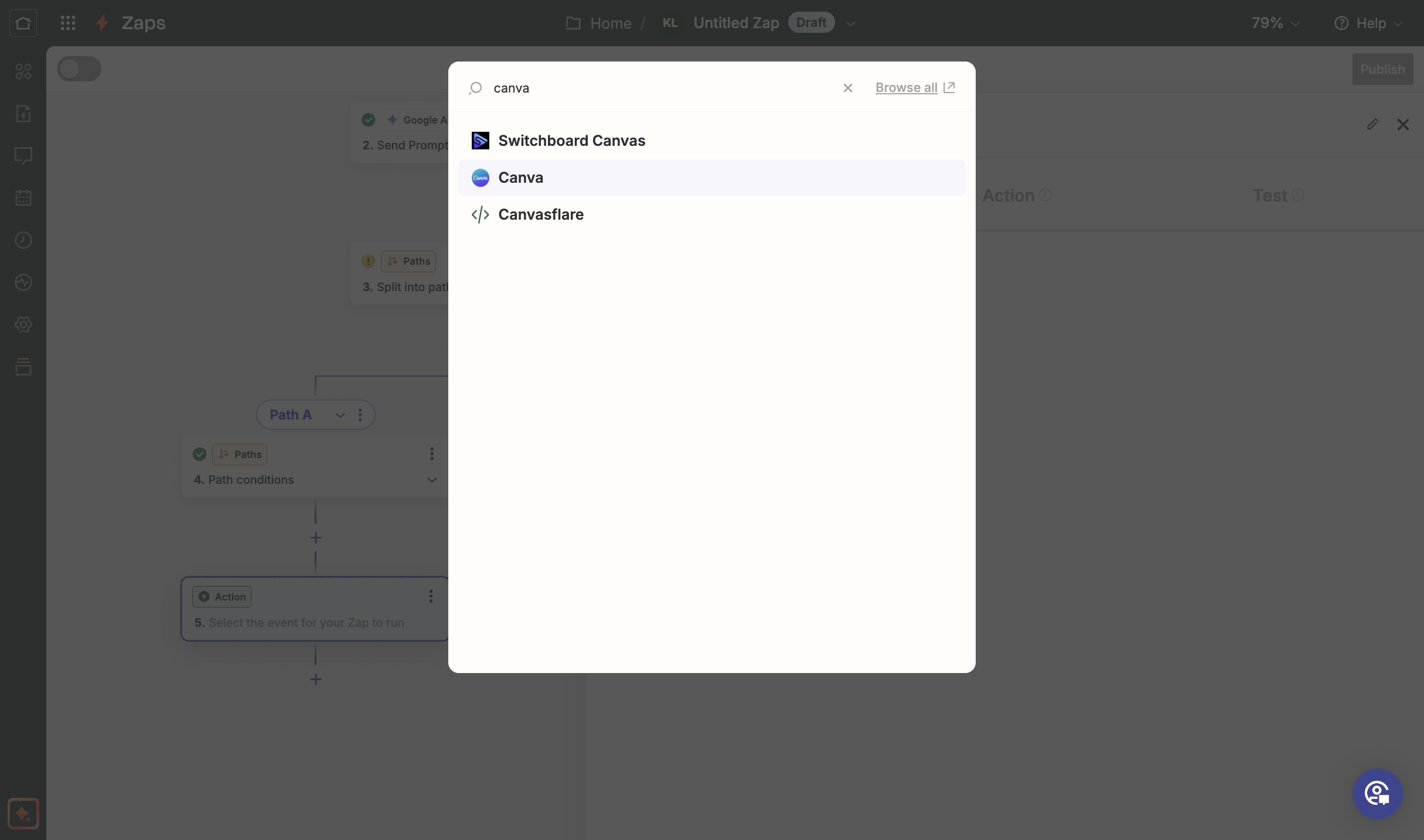This screenshot has width=1424, height=840.
Task: Expand the Path A dropdown chevron
Action: pyautogui.click(x=340, y=415)
